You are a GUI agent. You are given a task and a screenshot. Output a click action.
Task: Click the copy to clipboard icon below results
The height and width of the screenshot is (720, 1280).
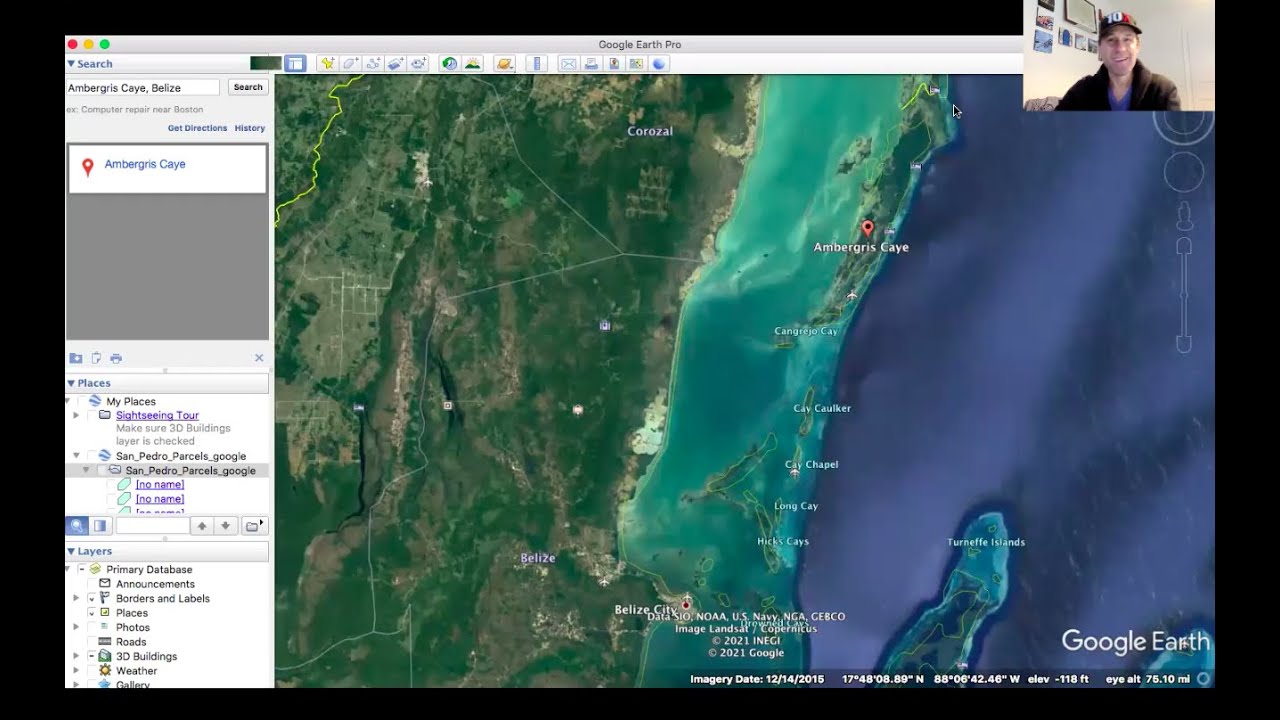point(96,358)
